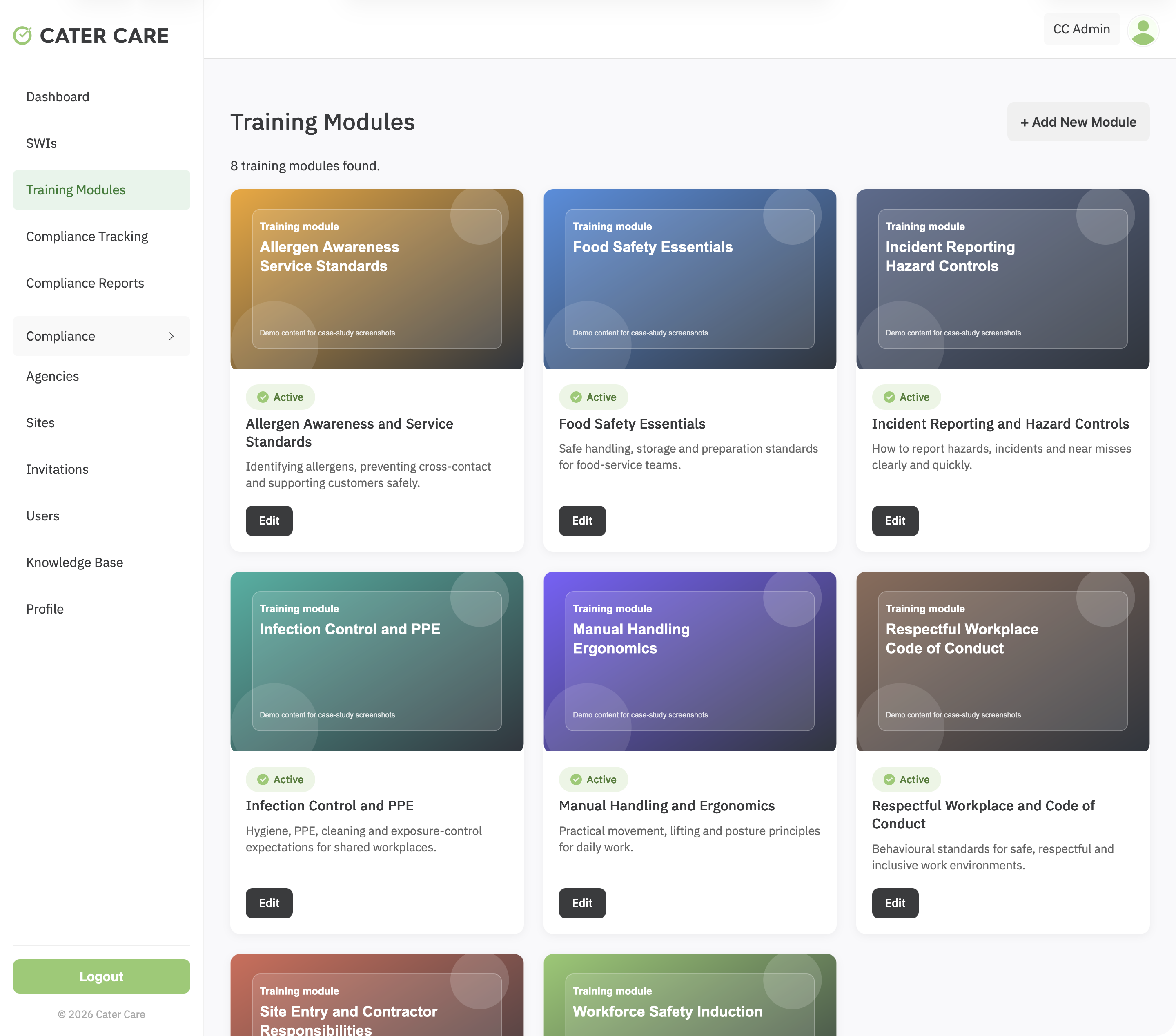
Task: Edit Allergen Awareness and Service Standards module
Action: tap(269, 521)
